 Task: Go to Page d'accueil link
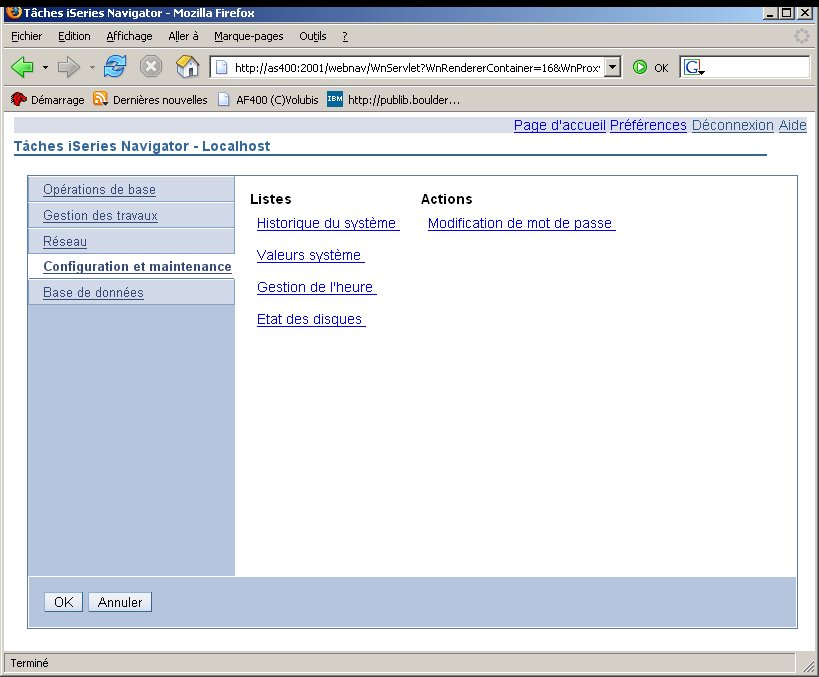[559, 125]
